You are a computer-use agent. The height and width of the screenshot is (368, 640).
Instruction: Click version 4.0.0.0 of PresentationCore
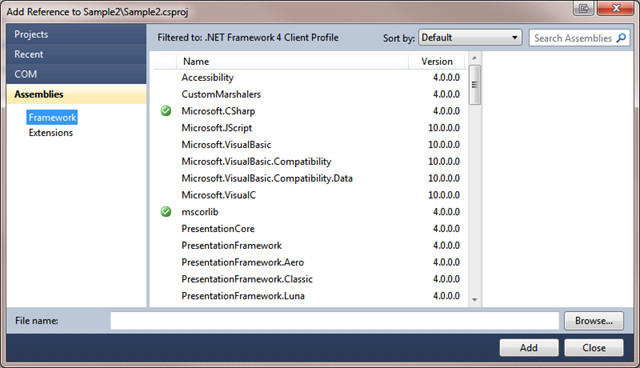[447, 228]
